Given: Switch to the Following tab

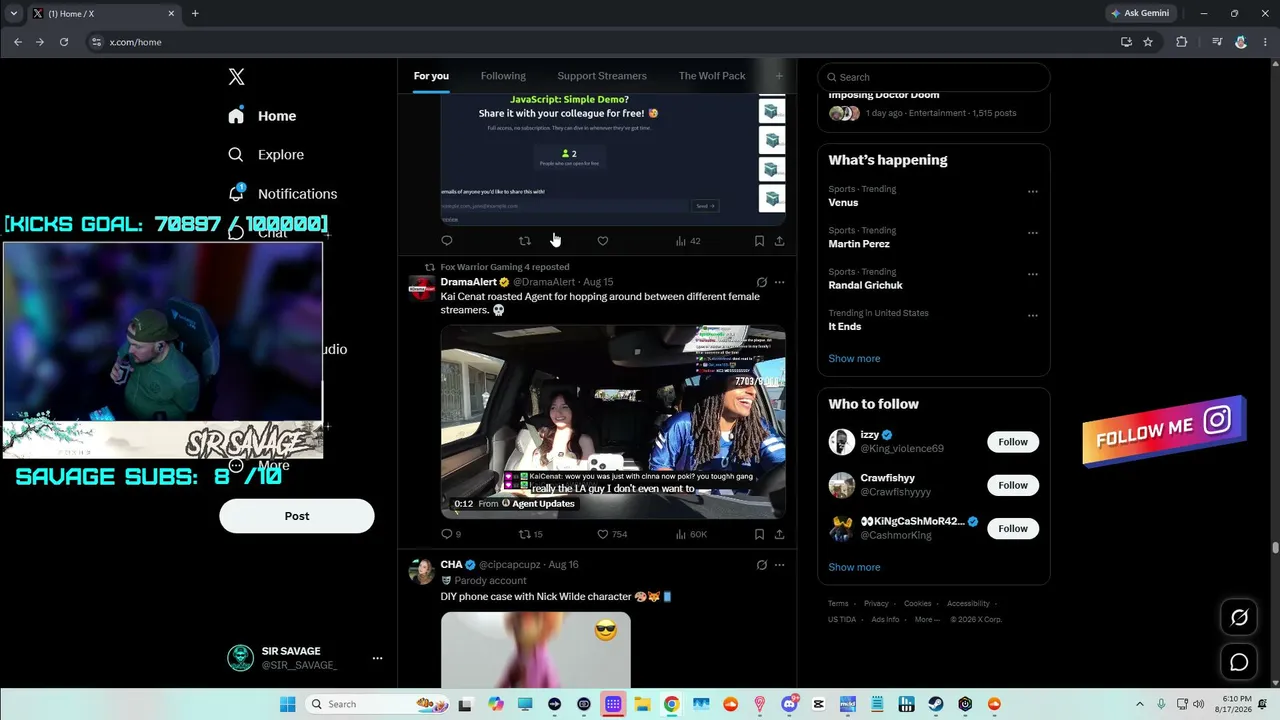Looking at the screenshot, I should tap(503, 76).
